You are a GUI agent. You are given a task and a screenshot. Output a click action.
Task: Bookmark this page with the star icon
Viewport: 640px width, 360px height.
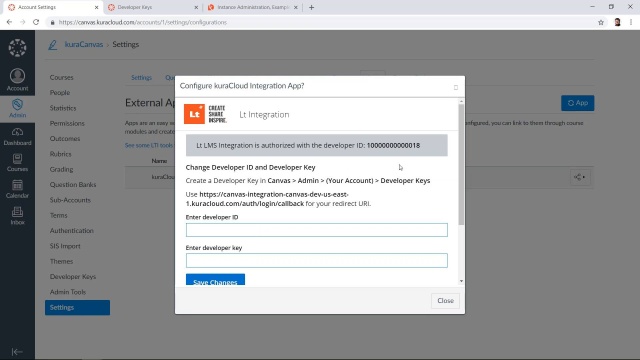coord(601,22)
